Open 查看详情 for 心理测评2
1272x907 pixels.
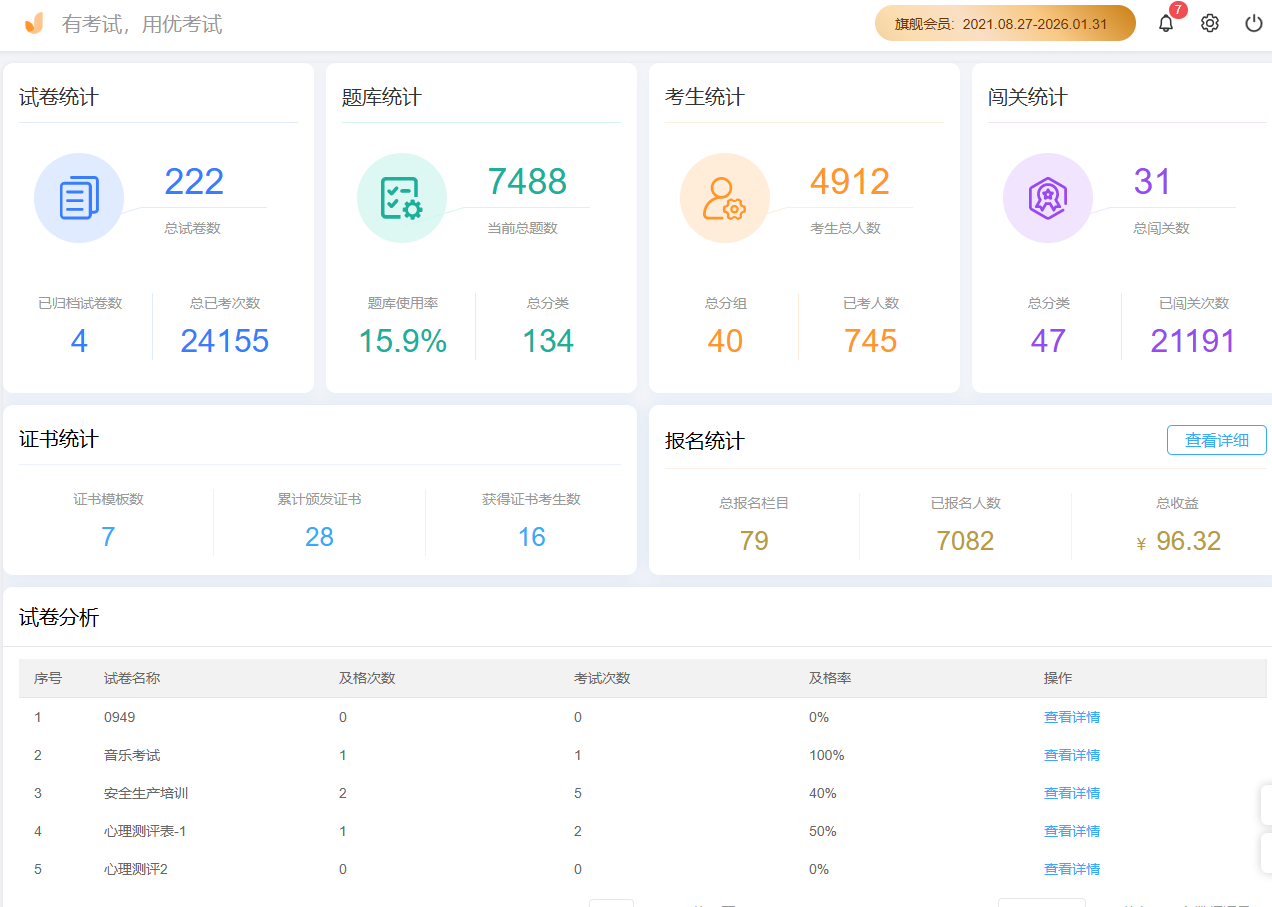[x=1071, y=868]
